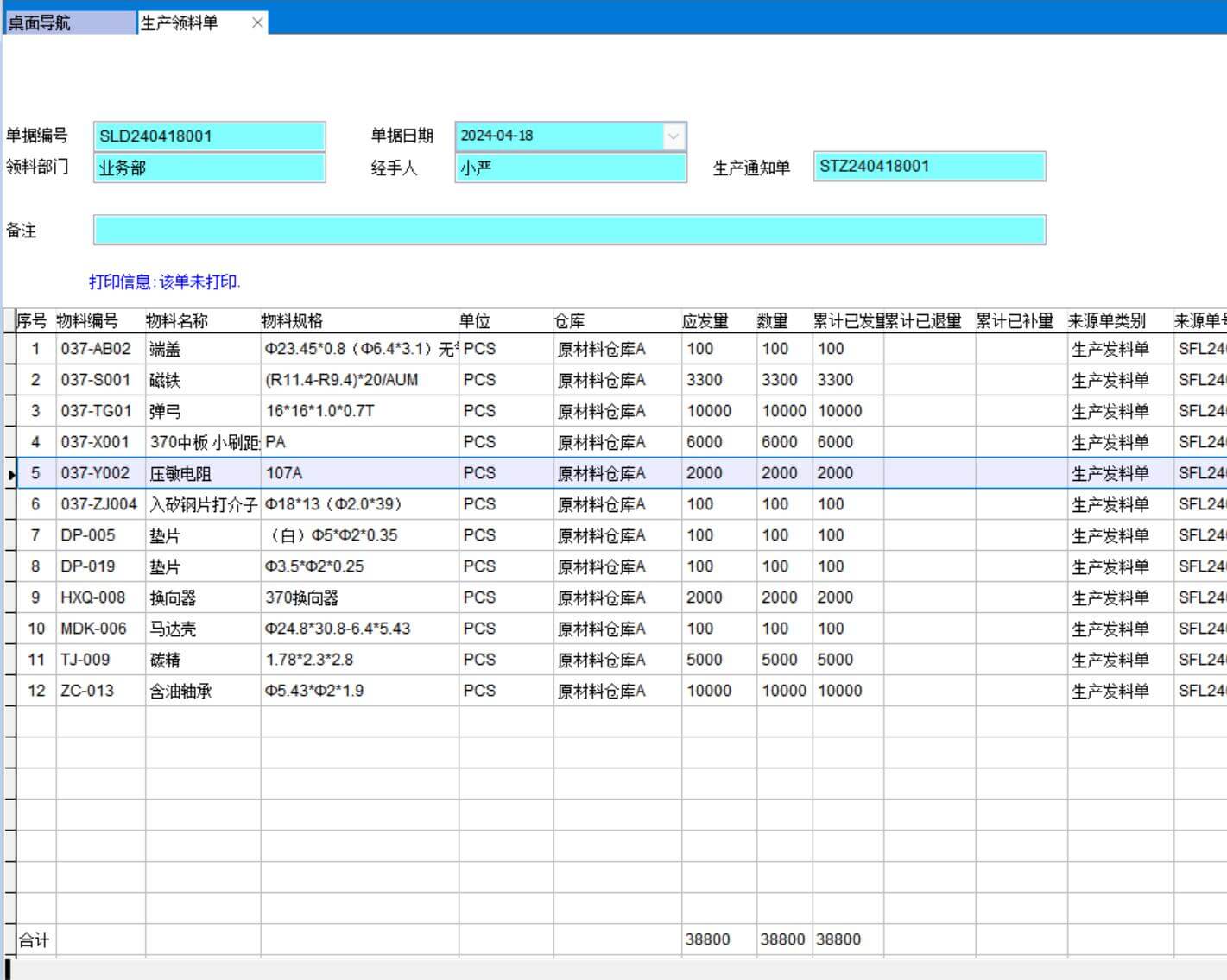1227x980 pixels.
Task: Select the row indicator arrow on row 5
Action: (10, 474)
